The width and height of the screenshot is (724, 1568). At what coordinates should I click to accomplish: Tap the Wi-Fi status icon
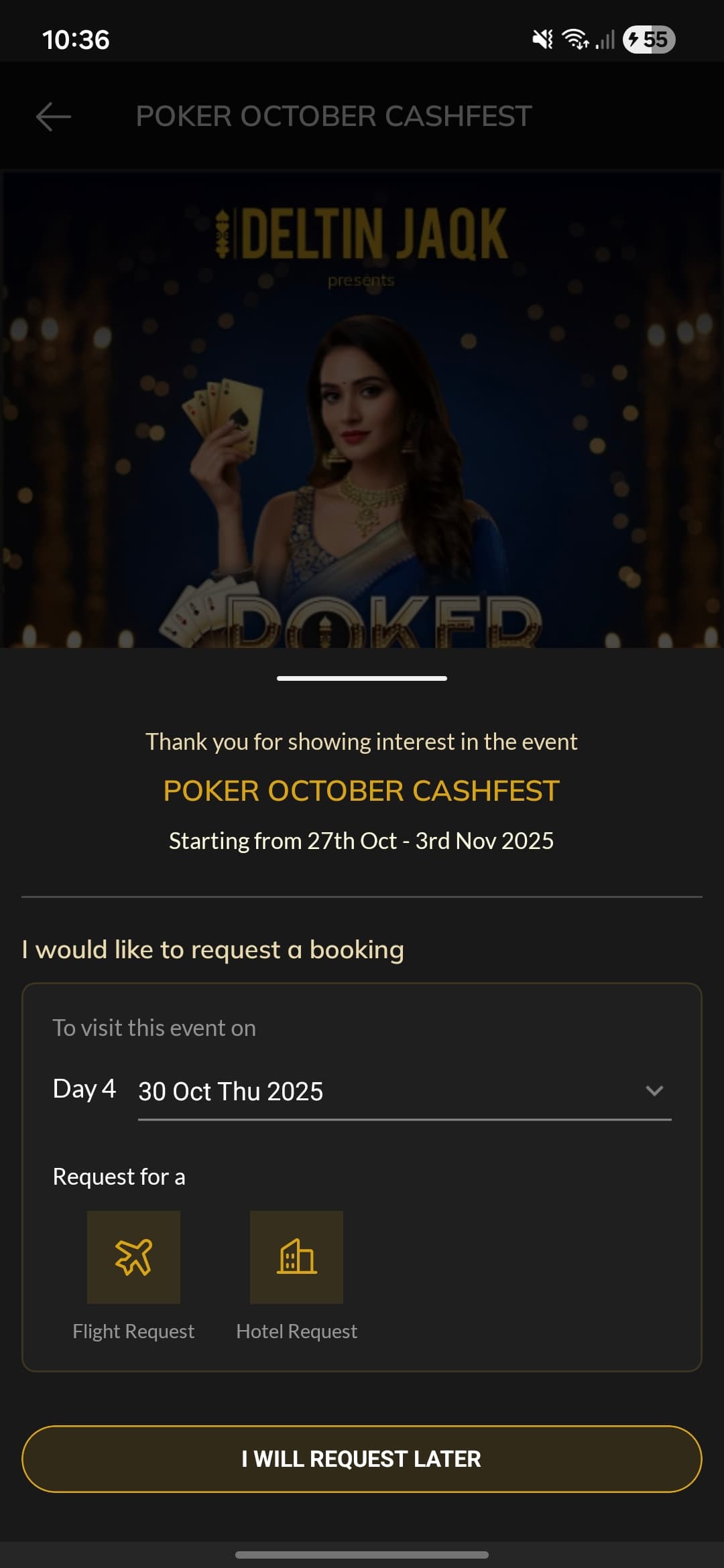pos(575,40)
